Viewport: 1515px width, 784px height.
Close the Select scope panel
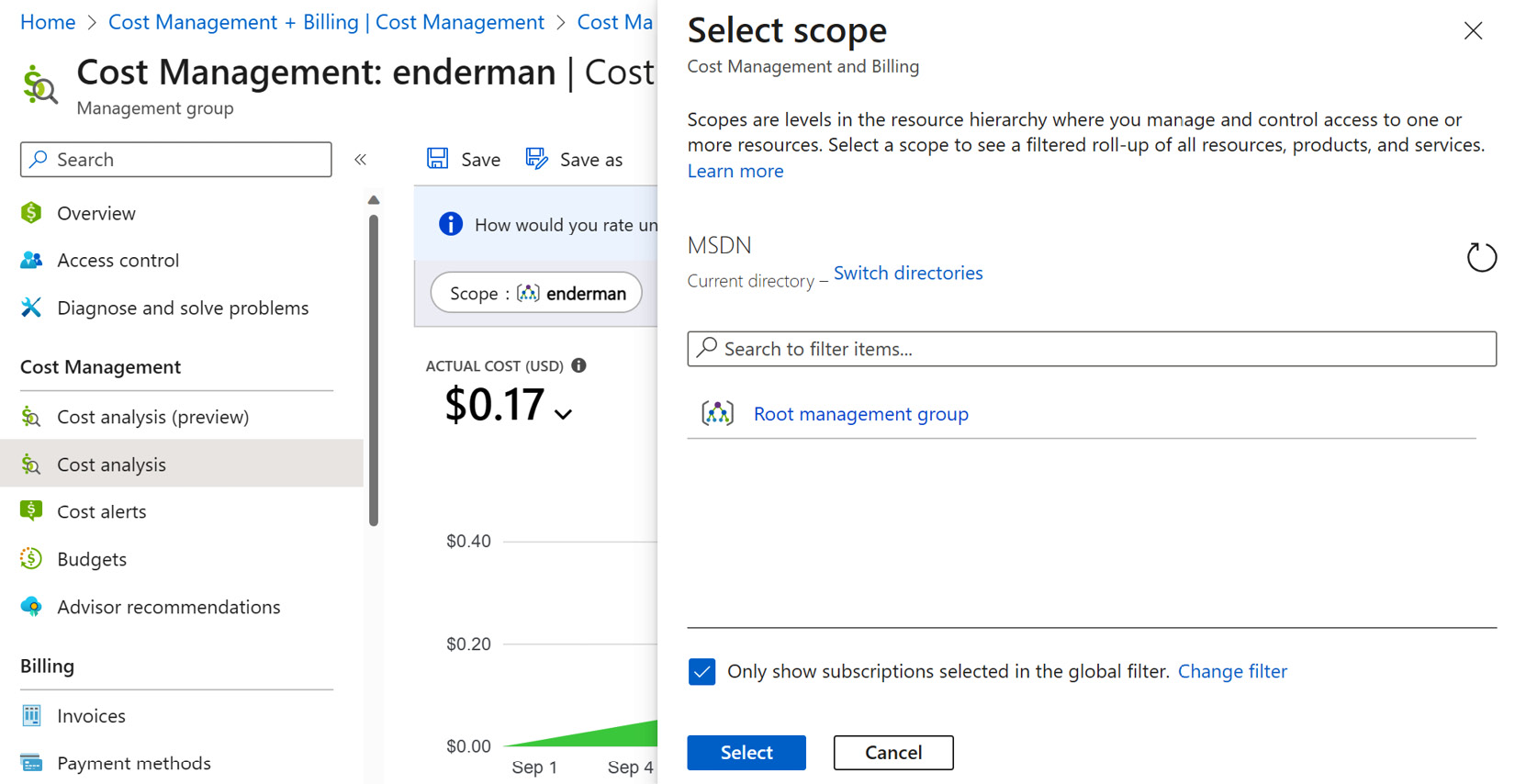1473,31
